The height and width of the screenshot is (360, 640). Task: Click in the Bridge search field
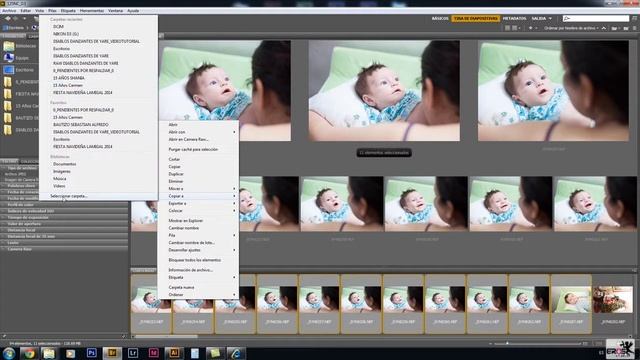tap(596, 18)
